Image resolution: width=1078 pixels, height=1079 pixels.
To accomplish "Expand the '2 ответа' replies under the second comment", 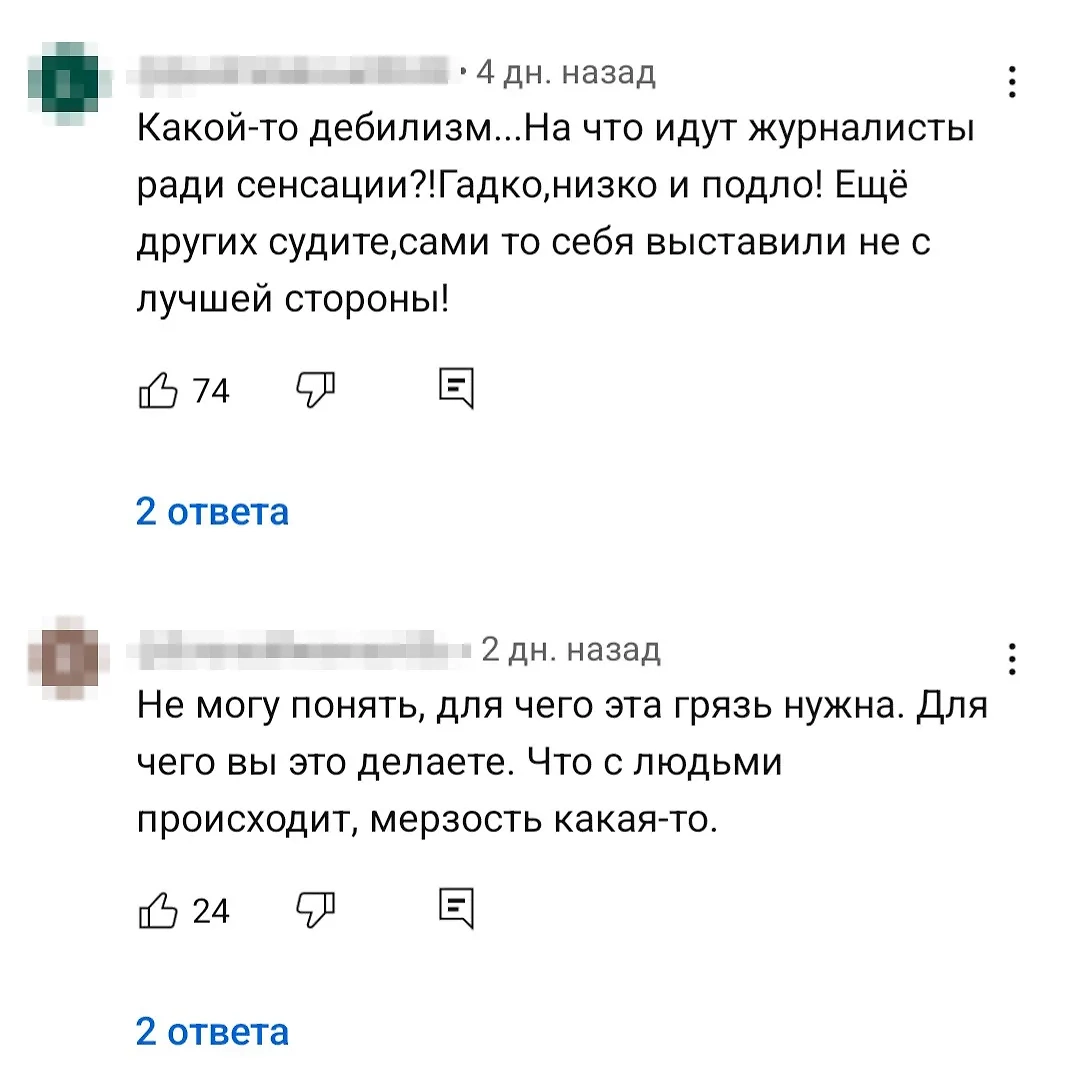I will pos(213,1030).
